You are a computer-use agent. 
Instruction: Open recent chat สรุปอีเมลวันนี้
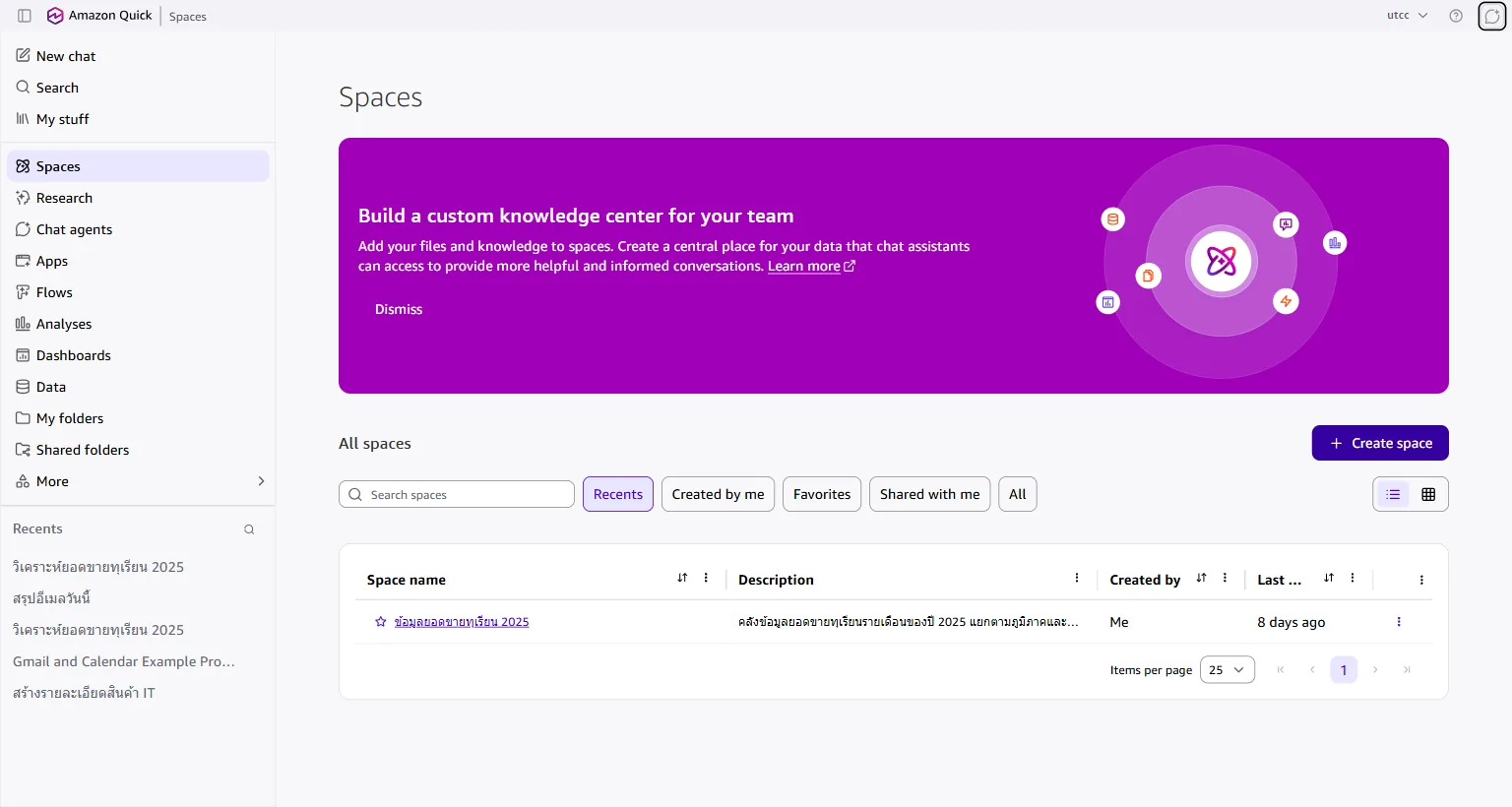click(52, 598)
